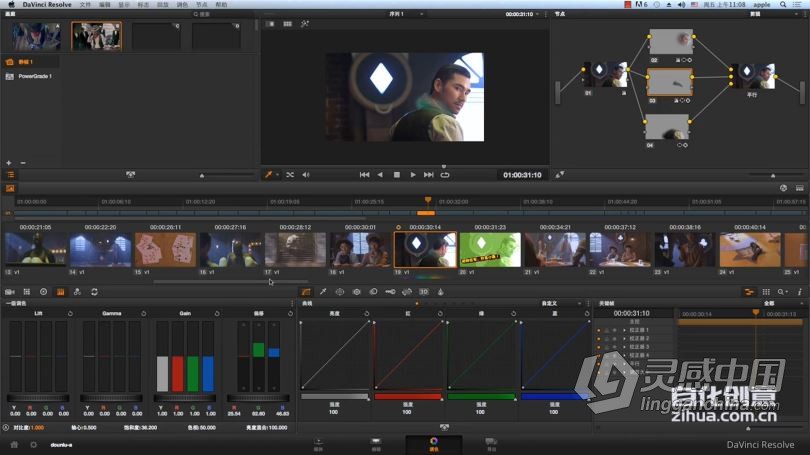Open the RGB Mixer palette
This screenshot has width=810, height=455.
77,292
